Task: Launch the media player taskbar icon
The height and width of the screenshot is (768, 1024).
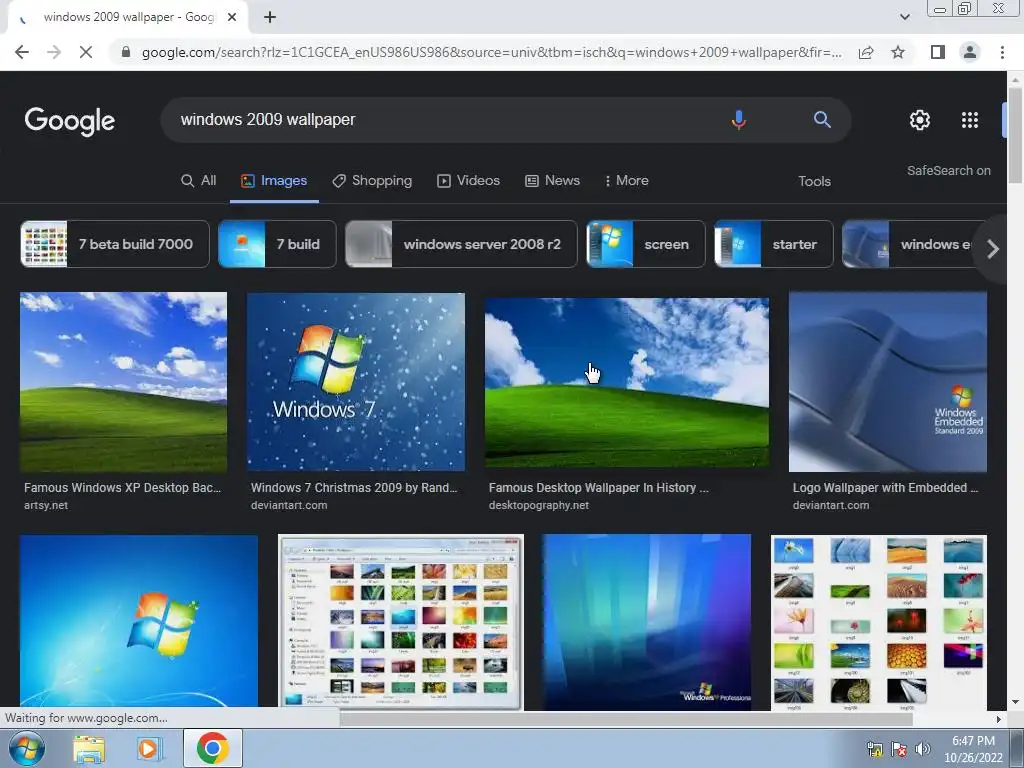Action: tap(148, 748)
